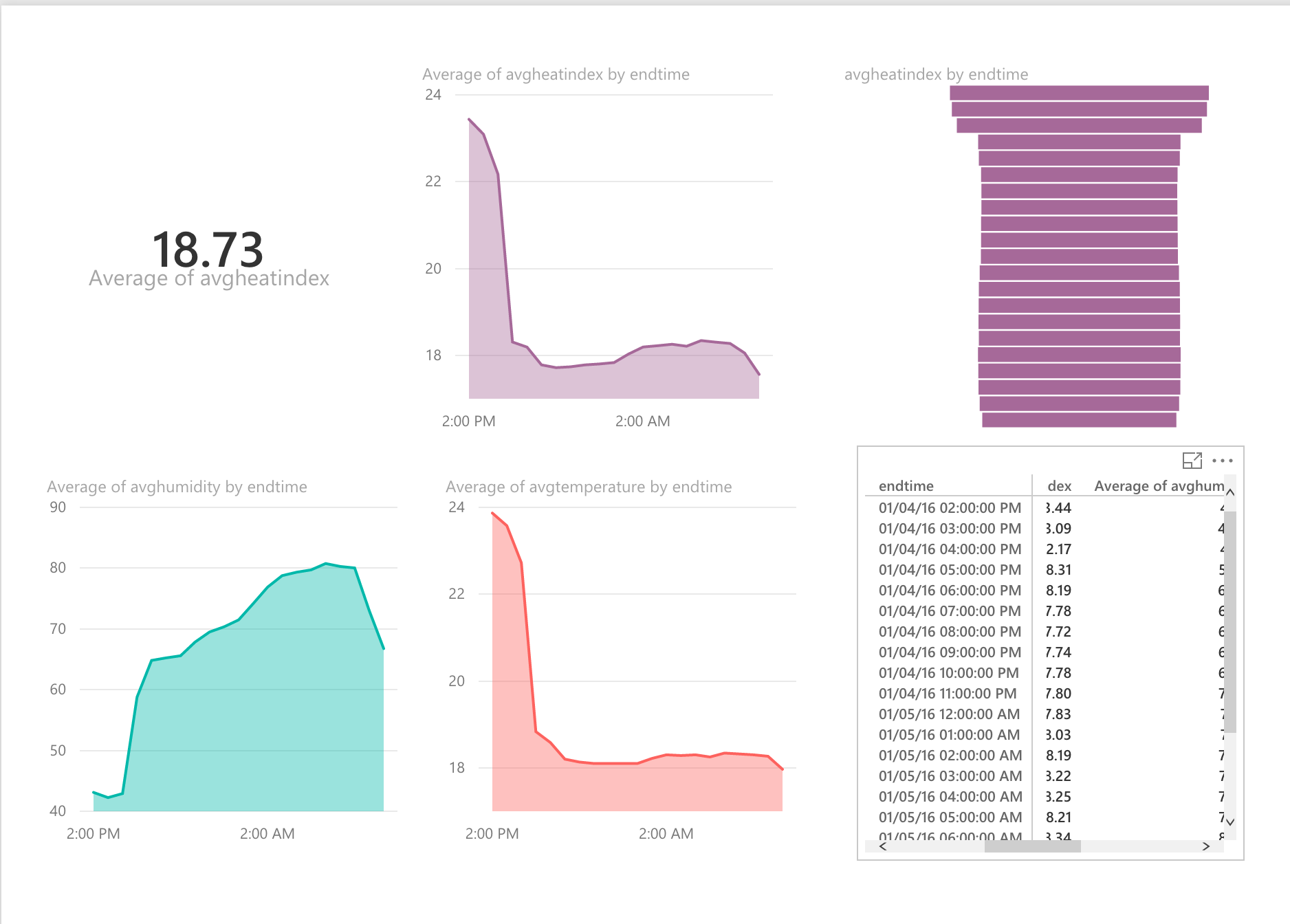Click the '3.22' cell in dex column

pyautogui.click(x=1059, y=776)
